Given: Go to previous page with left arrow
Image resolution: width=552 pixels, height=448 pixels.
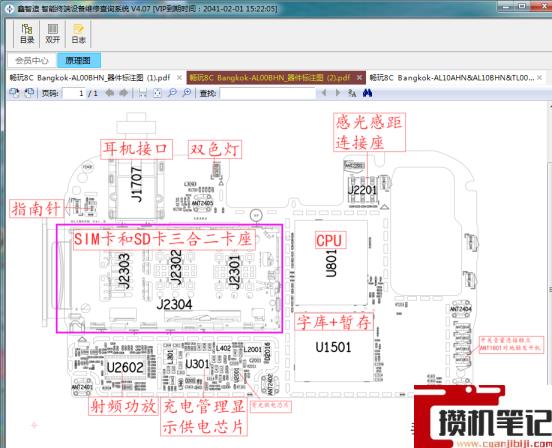Looking at the screenshot, I should click(110, 93).
